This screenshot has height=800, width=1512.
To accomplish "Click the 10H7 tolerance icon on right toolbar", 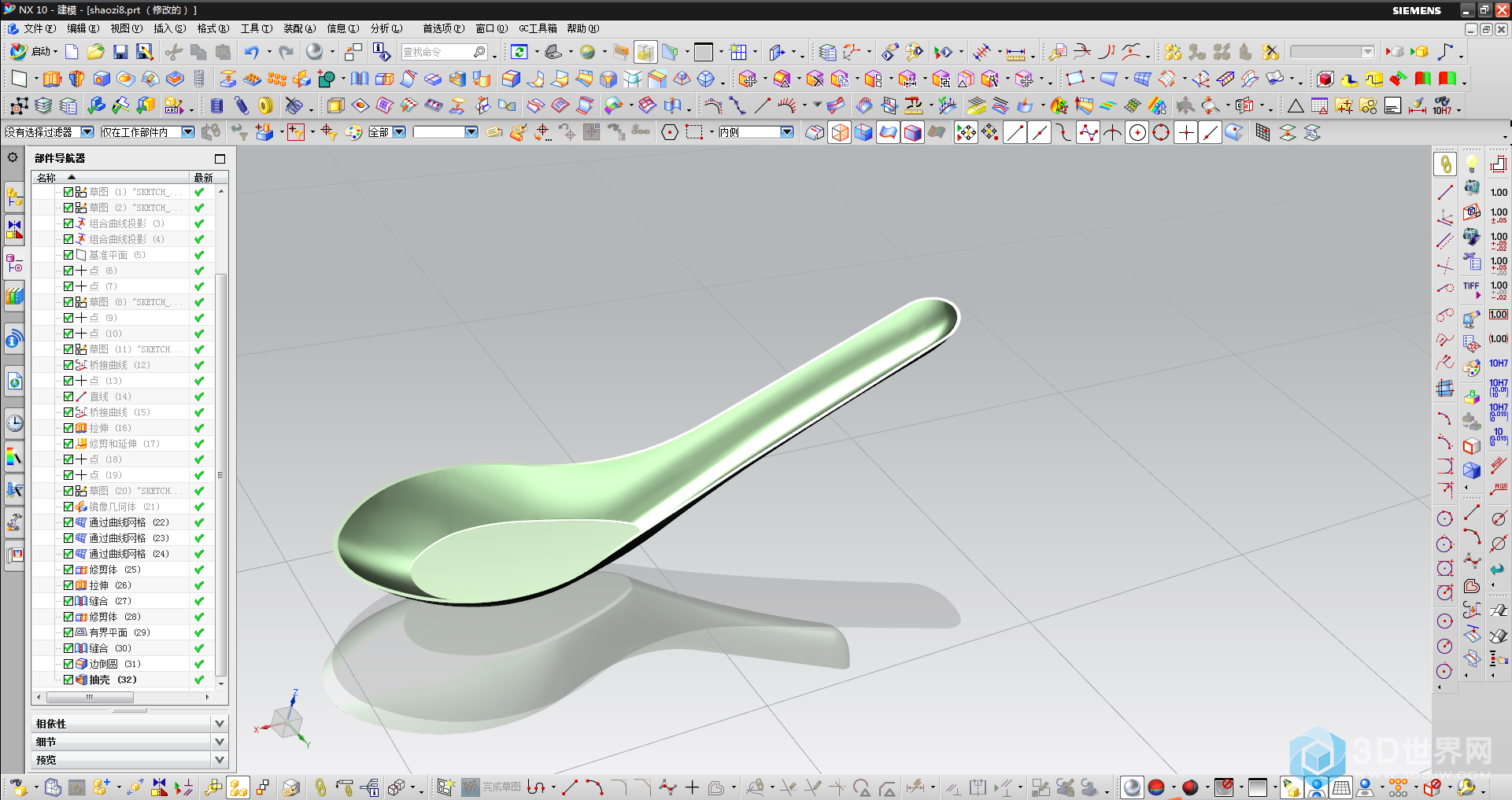I will tap(1499, 363).
